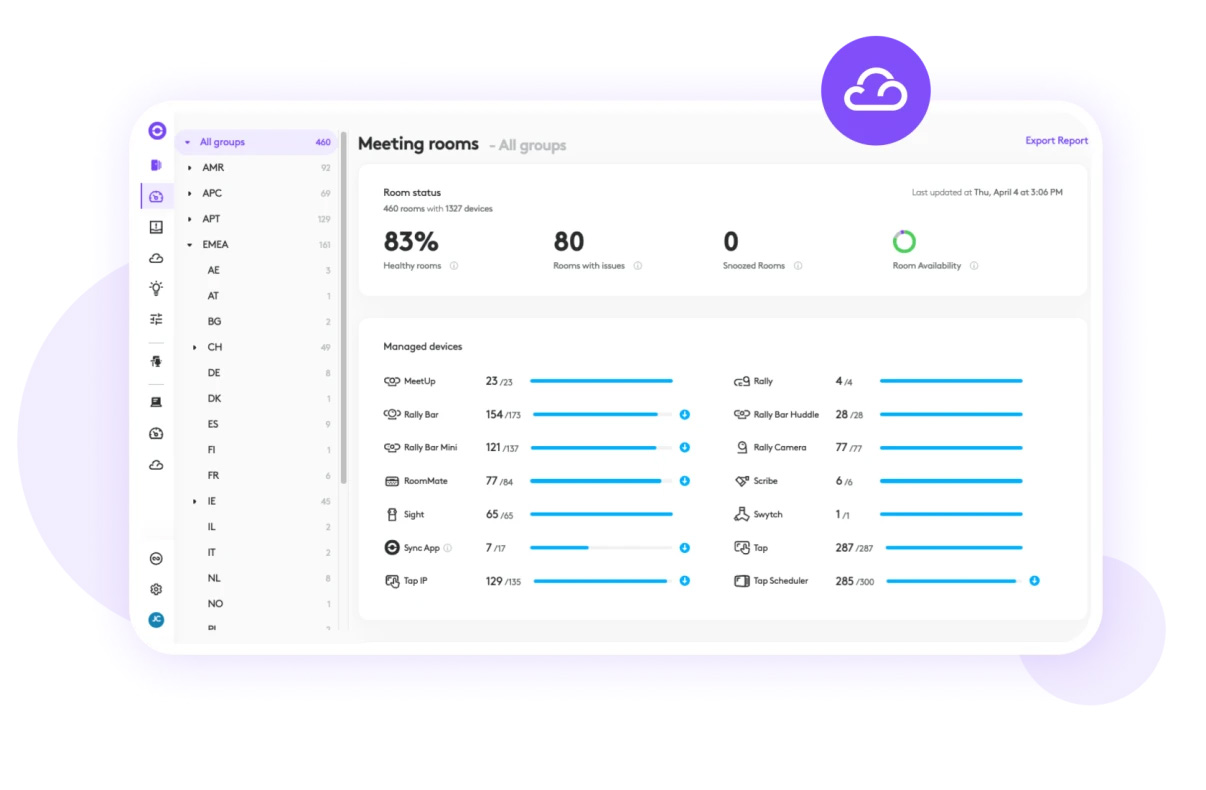This screenshot has width=1206, height=790.
Task: Open the Android robot icon in sidebar
Action: (156, 361)
